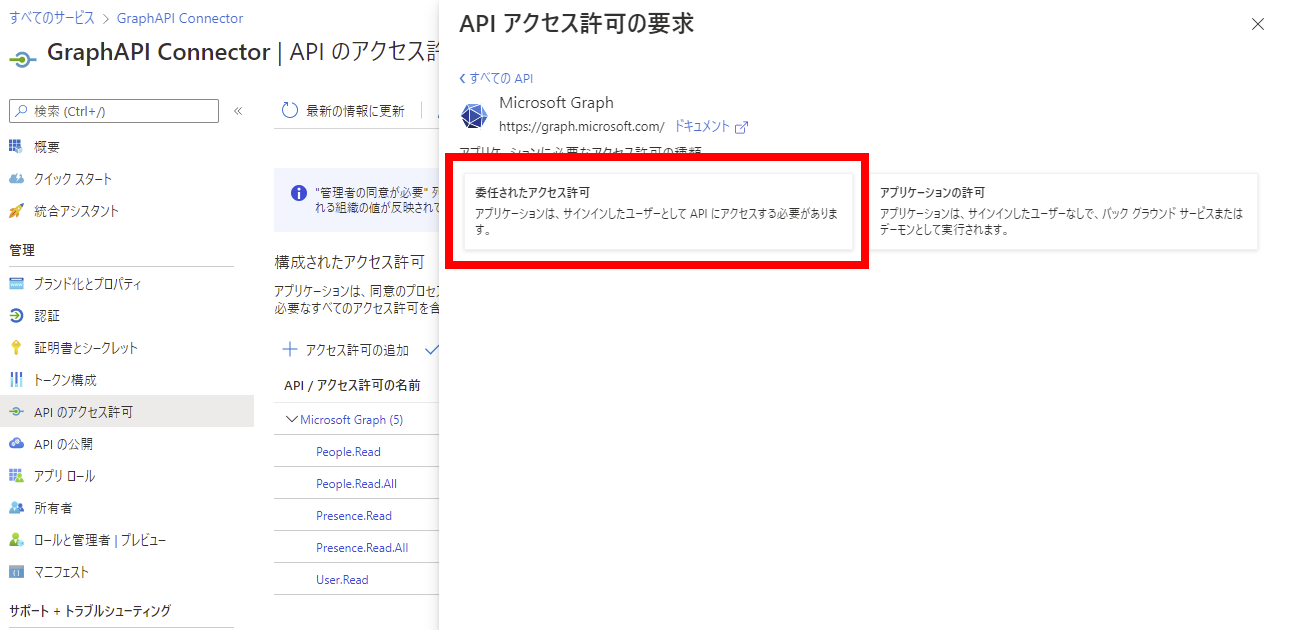Open the マニフェスト menu item
Viewport: 1292px width, 630px height.
[x=61, y=572]
